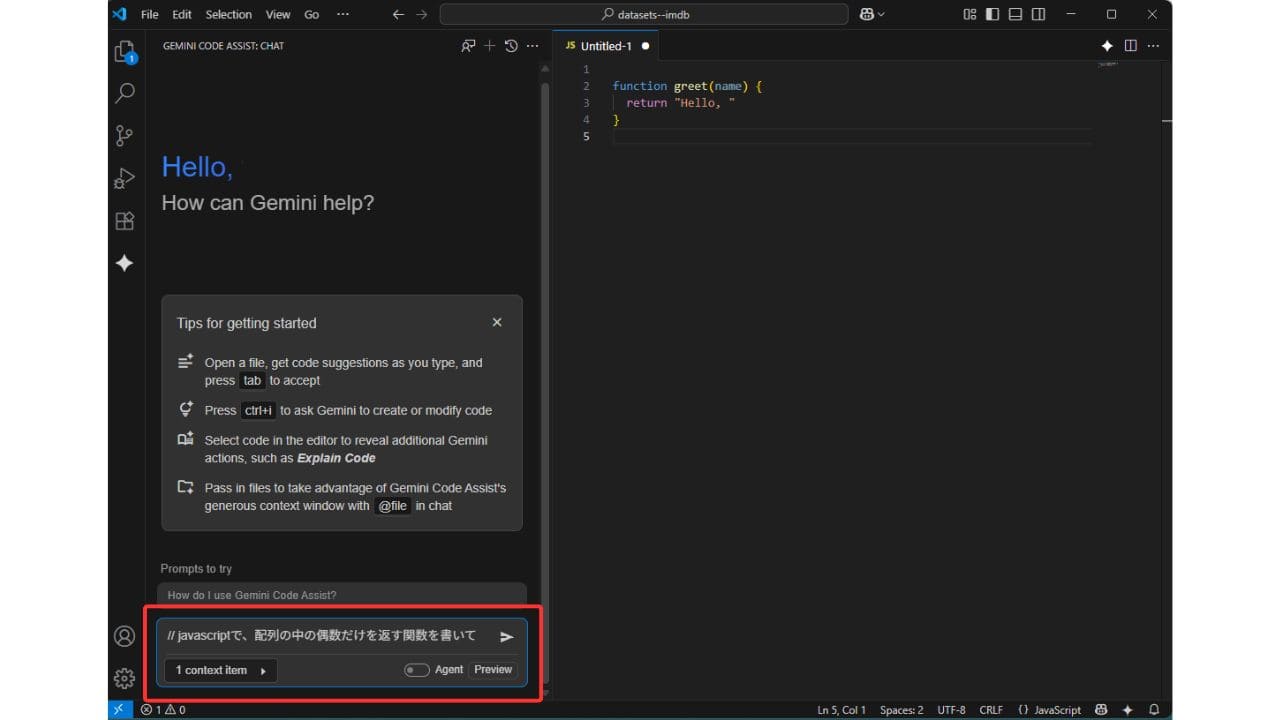This screenshot has height=720, width=1280.
Task: Switch to the Untitled-1 editor tab
Action: [x=605, y=45]
